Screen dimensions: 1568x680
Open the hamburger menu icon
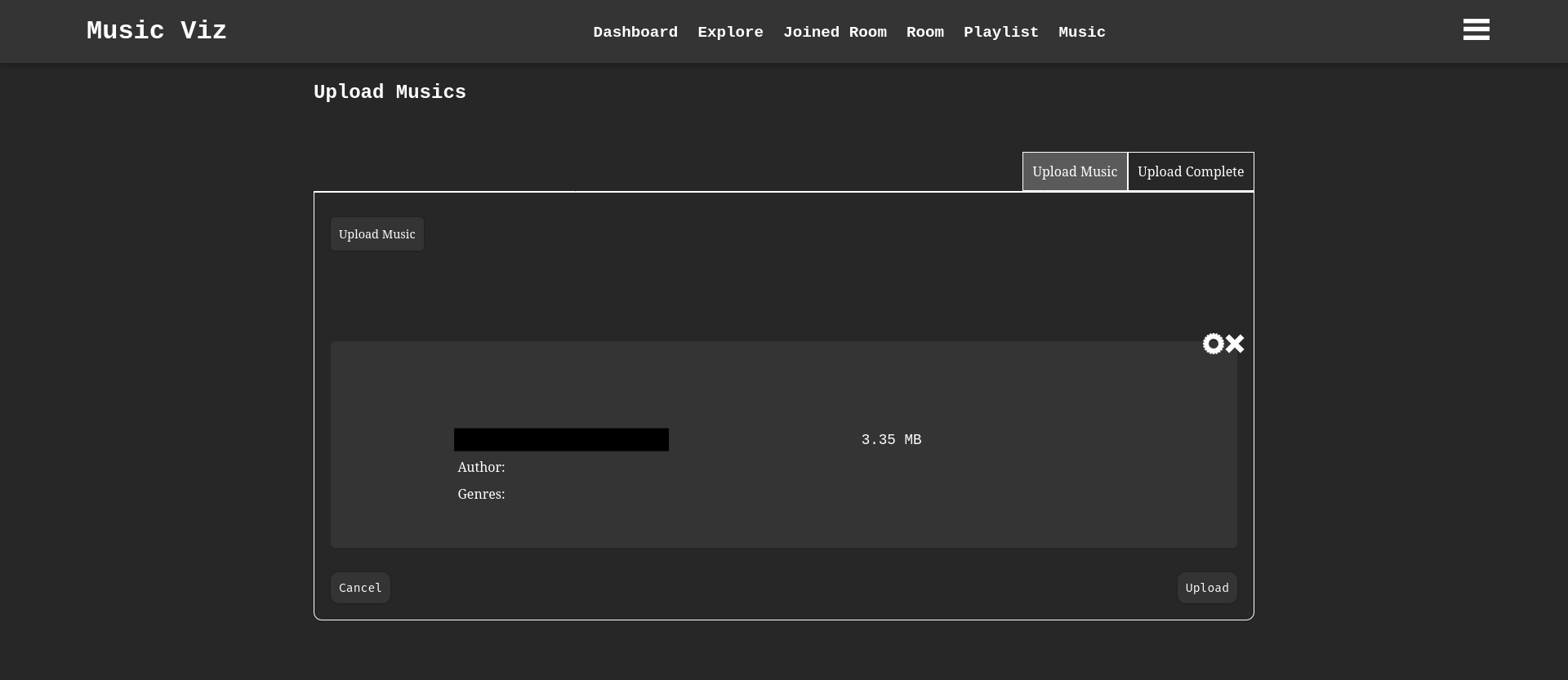point(1476,29)
